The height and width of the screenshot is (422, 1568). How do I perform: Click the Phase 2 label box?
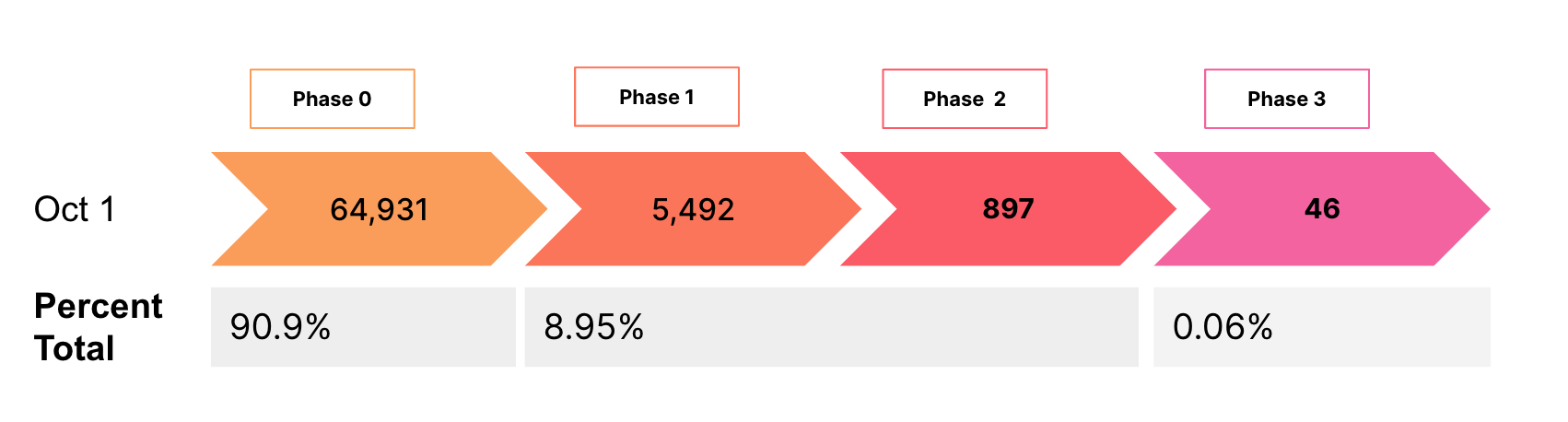965,99
